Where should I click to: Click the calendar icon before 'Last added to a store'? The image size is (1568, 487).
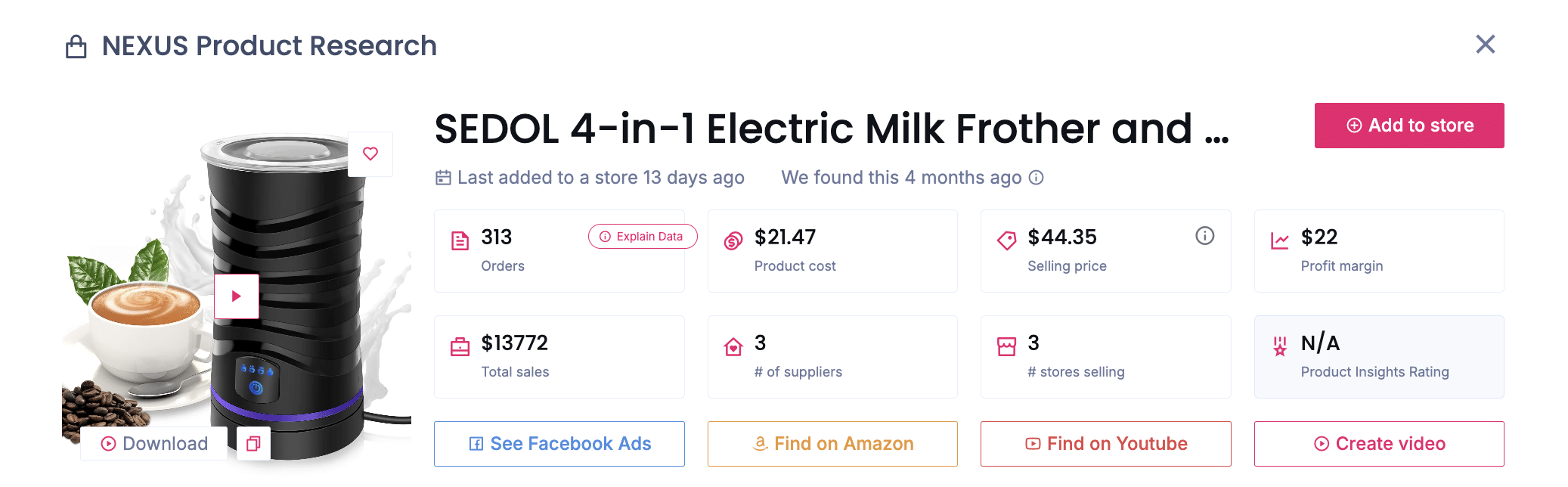[x=443, y=177]
